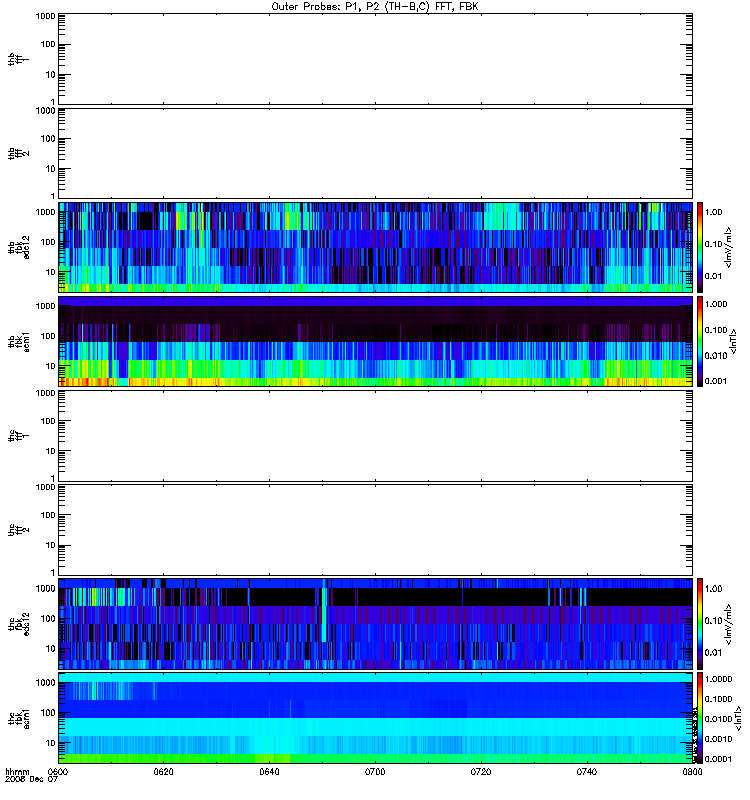Click the empty "thc fff 2" plot panel
Image resolution: width=750 pixels, height=800 pixels.
[x=376, y=530]
